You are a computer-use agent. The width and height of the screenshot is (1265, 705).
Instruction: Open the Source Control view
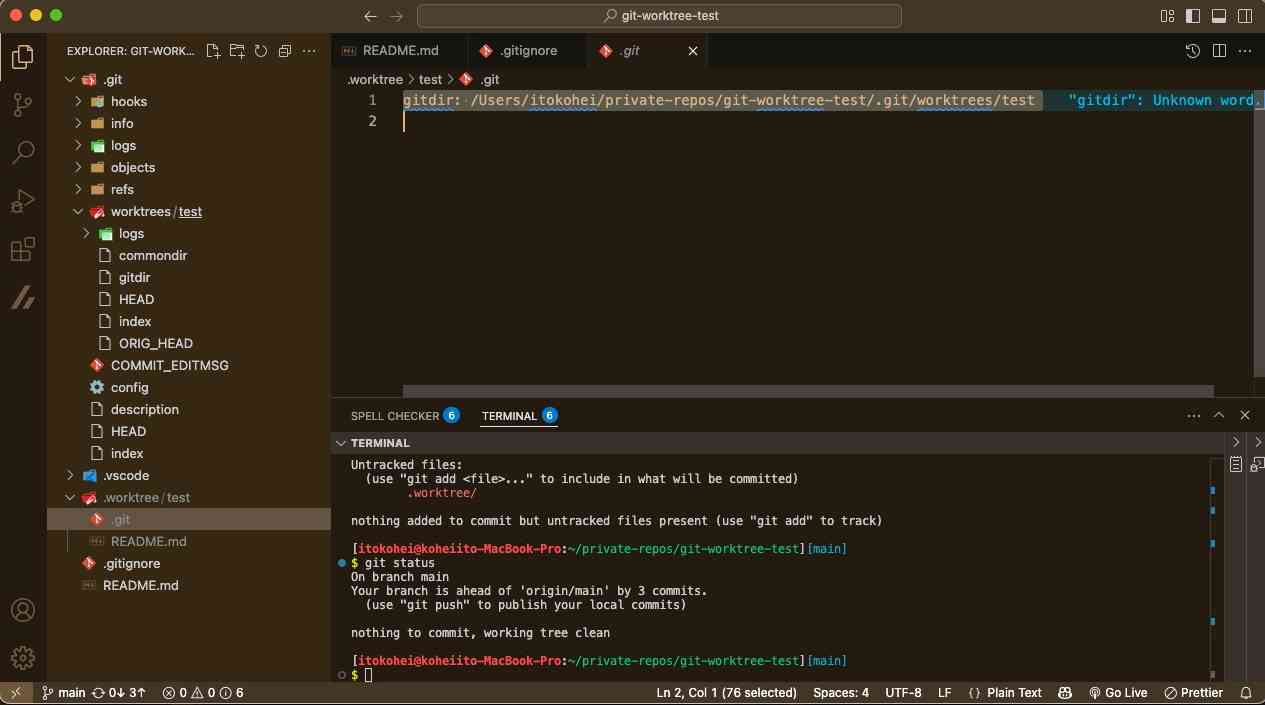pyautogui.click(x=22, y=104)
